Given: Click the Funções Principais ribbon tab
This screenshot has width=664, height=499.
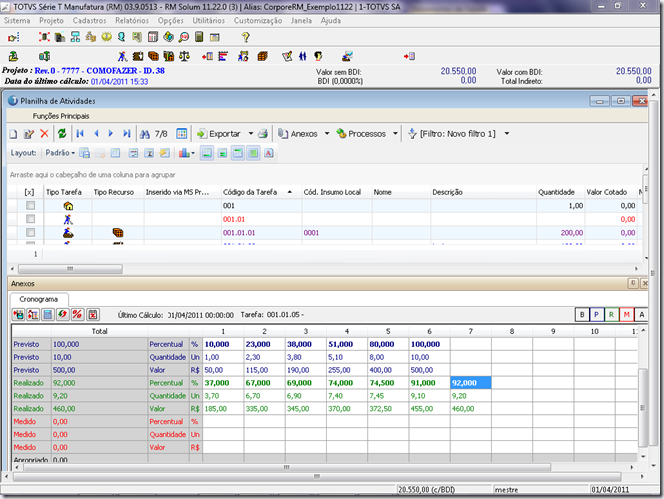Looking at the screenshot, I should pyautogui.click(x=61, y=116).
